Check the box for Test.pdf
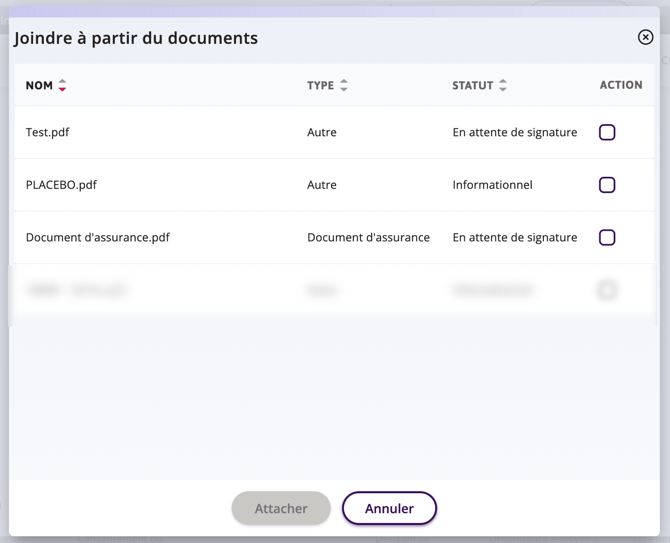 click(x=607, y=132)
